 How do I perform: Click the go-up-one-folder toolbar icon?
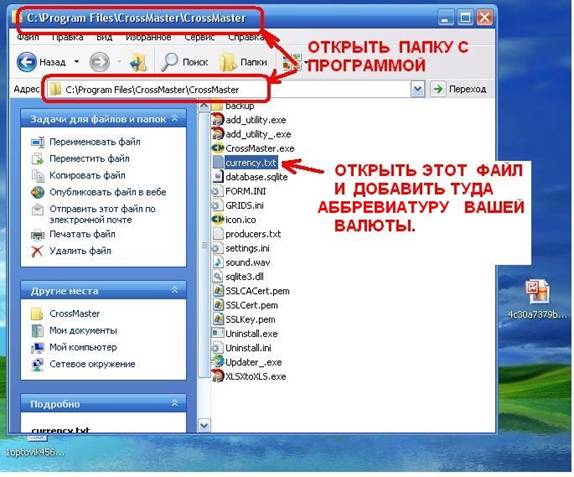click(139, 62)
